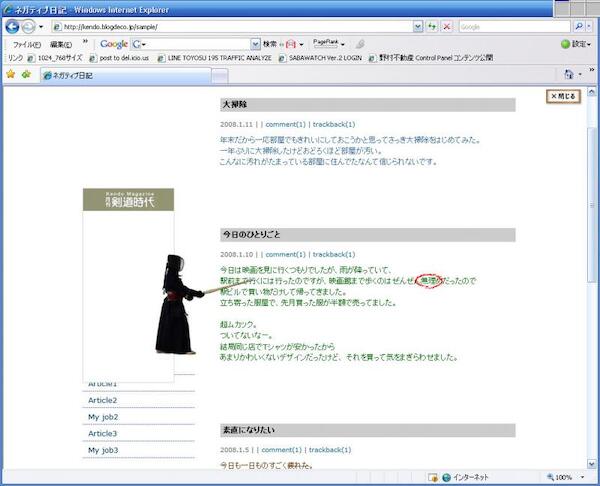Open comment(1) link under 大掃除
The width and height of the screenshot is (600, 486).
[x=285, y=124]
